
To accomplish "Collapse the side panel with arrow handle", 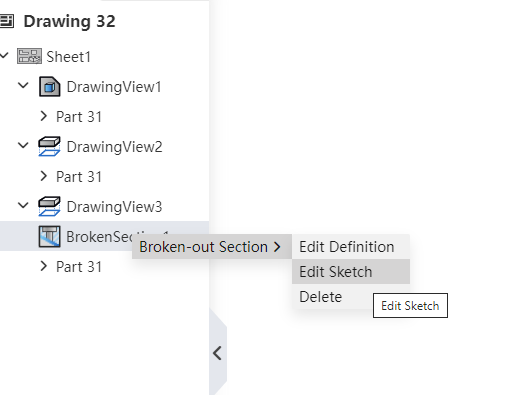I will (218, 353).
